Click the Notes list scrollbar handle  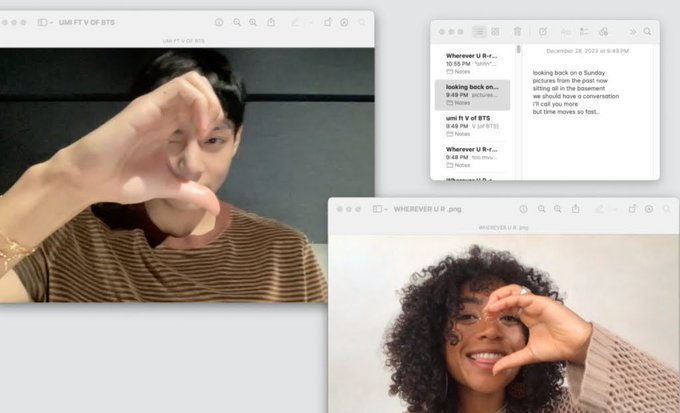click(518, 49)
